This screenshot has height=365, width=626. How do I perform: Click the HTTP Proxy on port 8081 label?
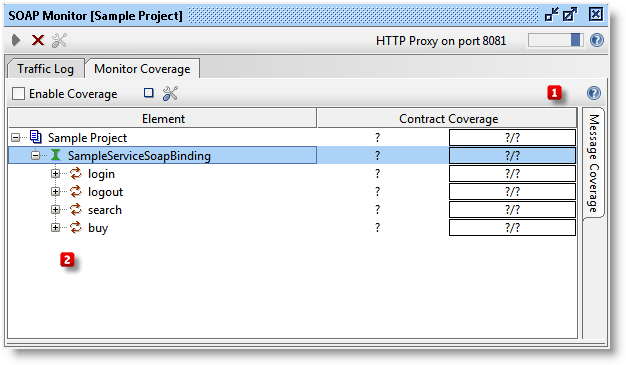tap(441, 41)
